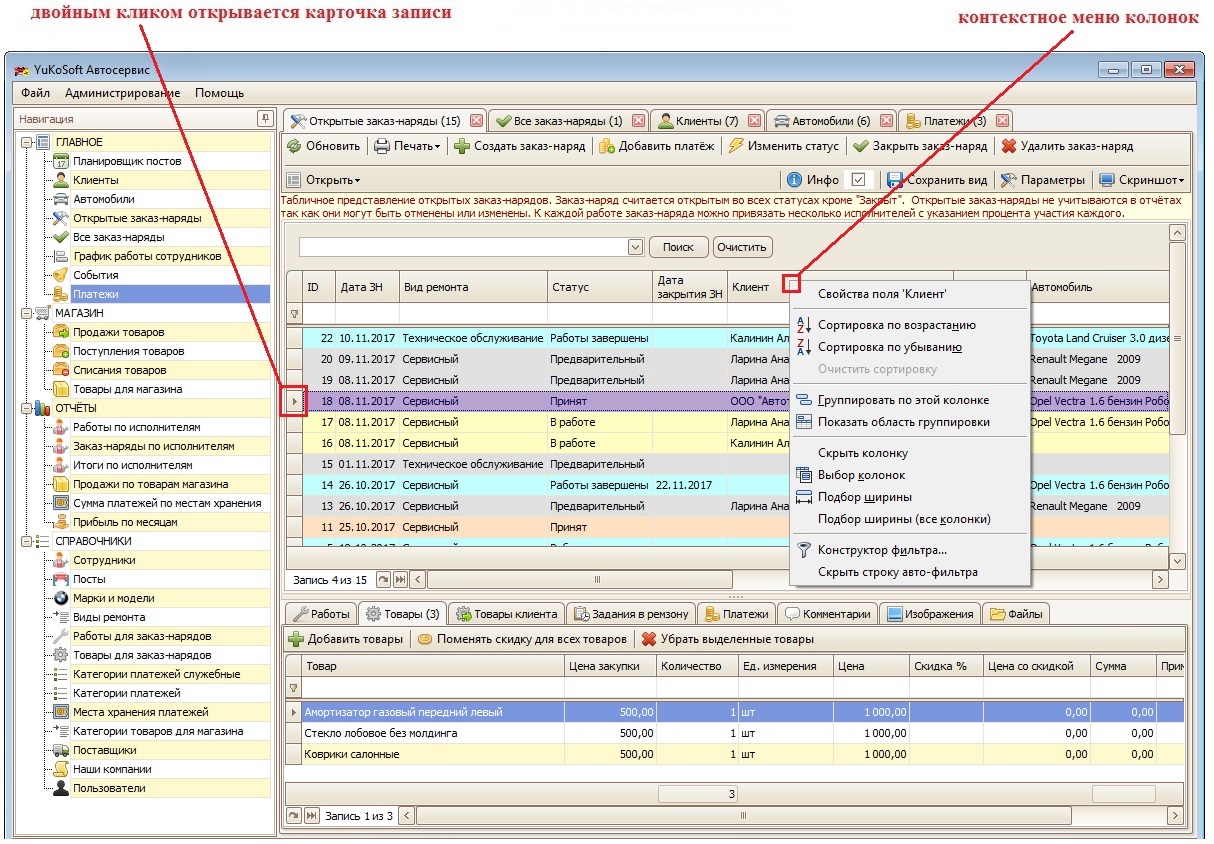1214x844 pixels.
Task: Toggle the checkbox next to Инфо
Action: pos(858,180)
